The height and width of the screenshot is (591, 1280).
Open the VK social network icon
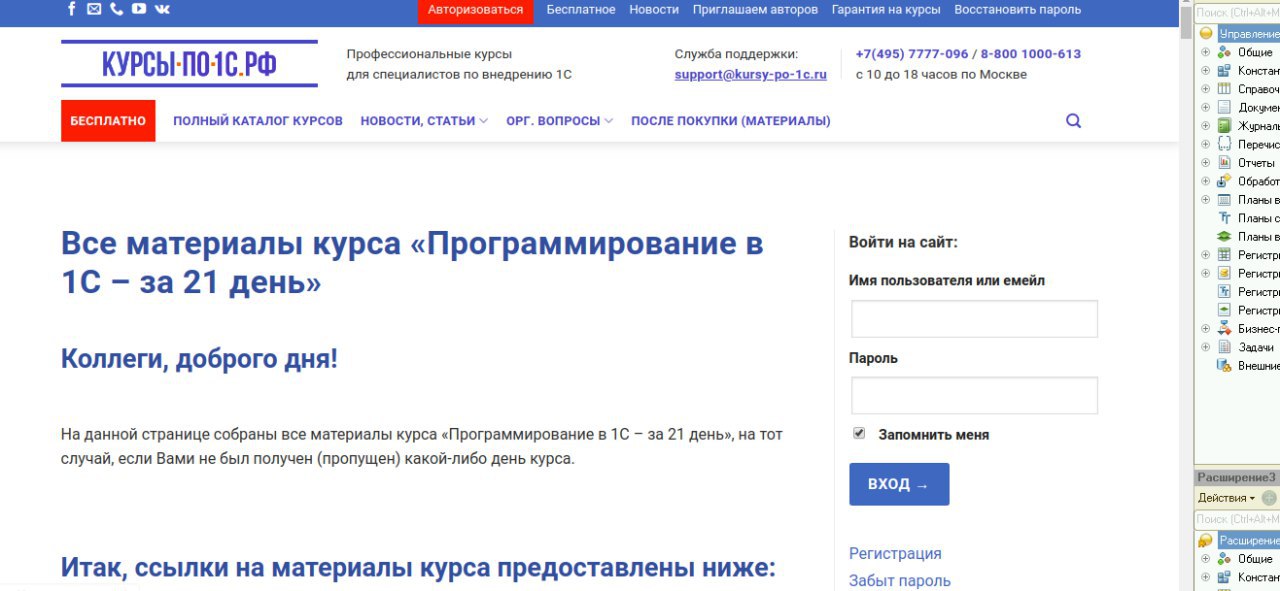pos(162,9)
